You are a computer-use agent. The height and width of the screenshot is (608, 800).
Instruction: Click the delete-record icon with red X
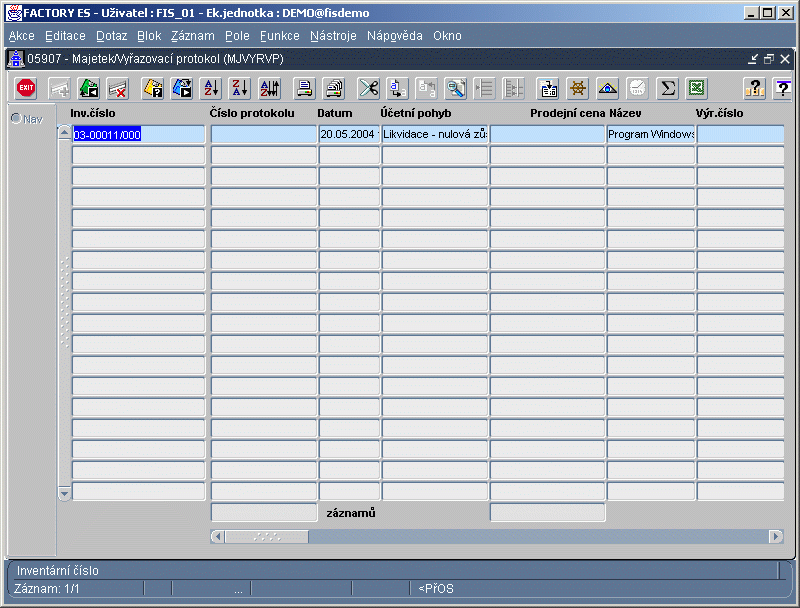(x=117, y=88)
